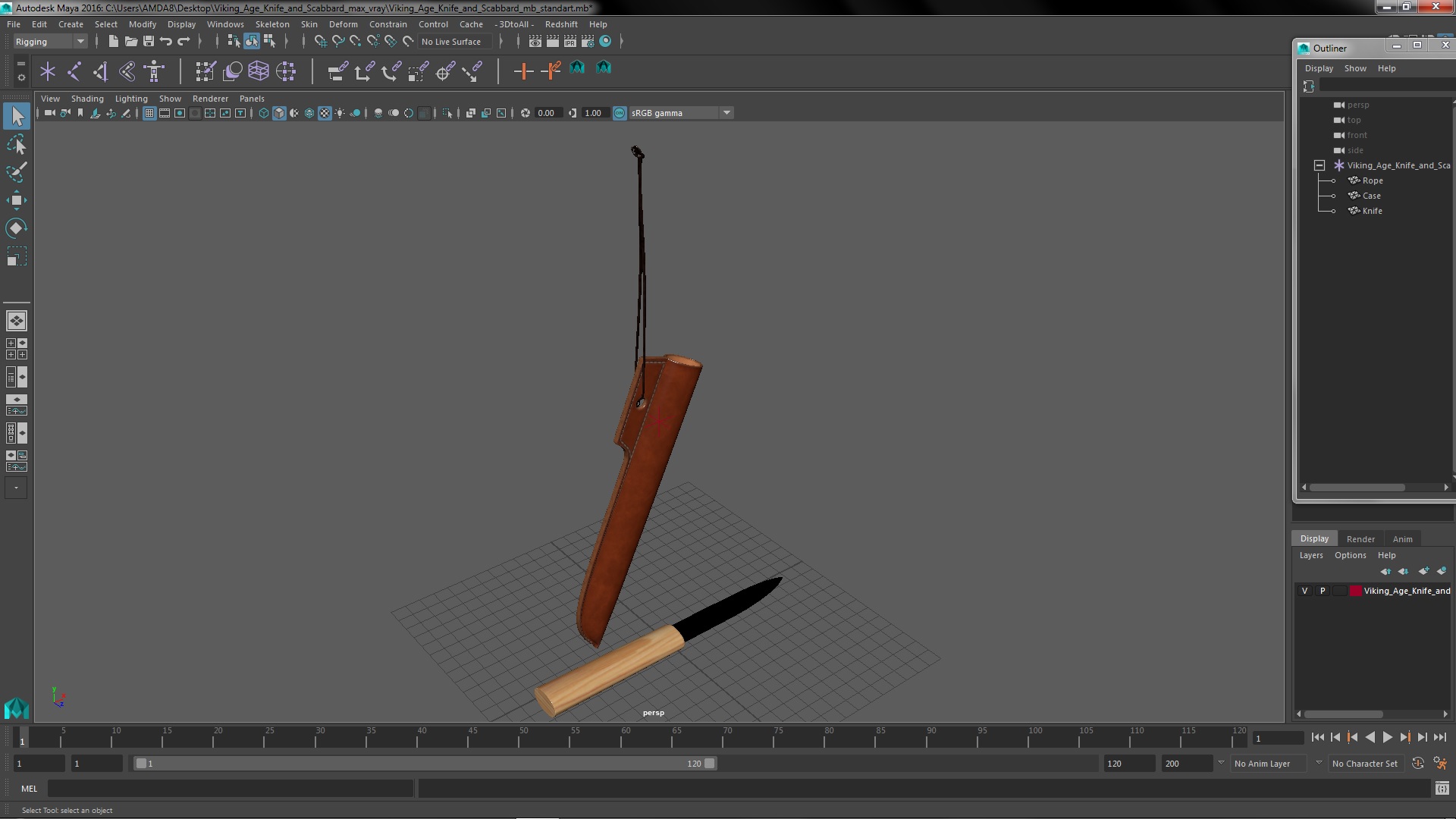Switch to the Anim layer tab
This screenshot has height=819, width=1456.
pos(1402,539)
